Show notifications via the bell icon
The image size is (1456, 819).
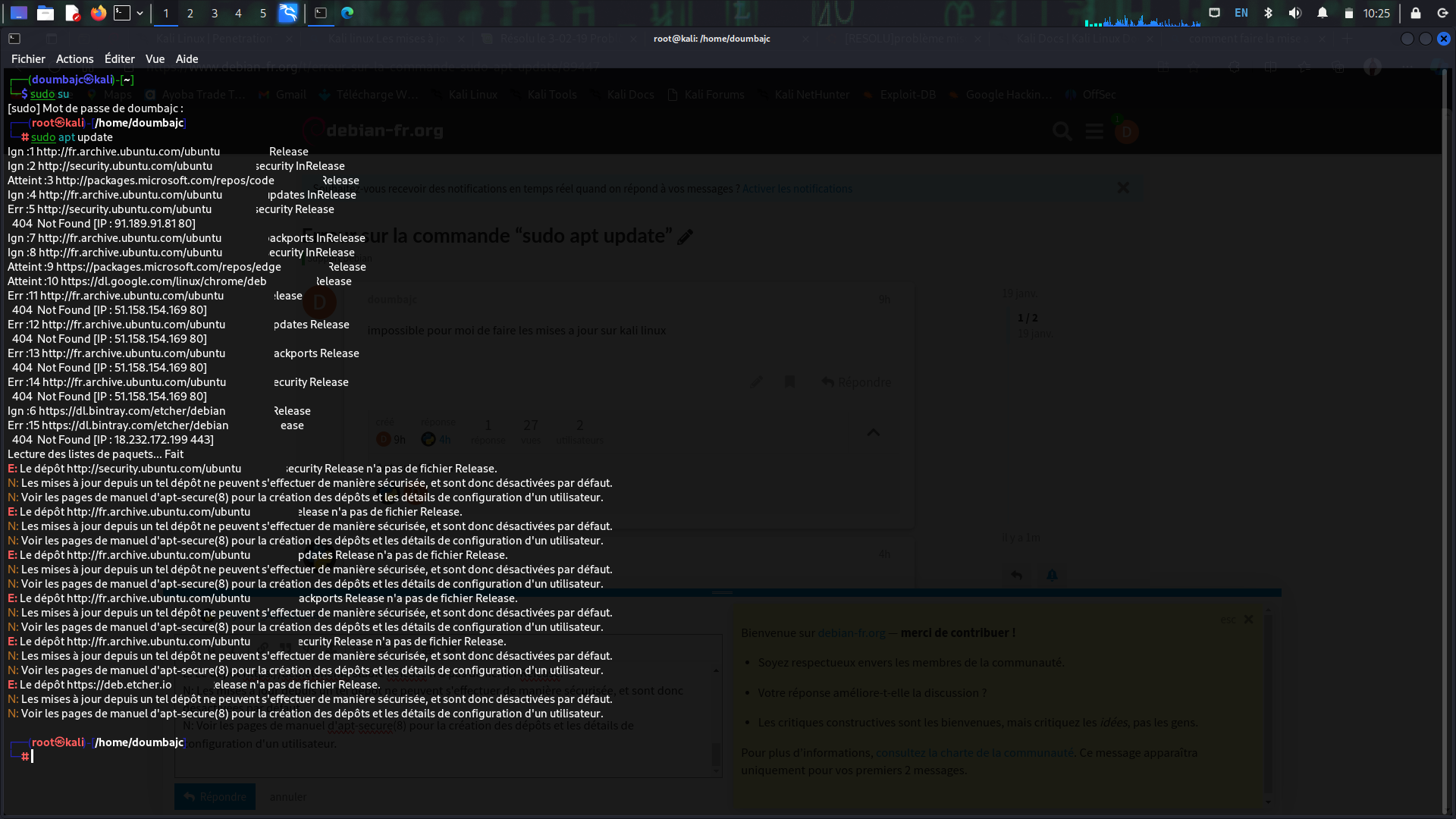(1323, 13)
